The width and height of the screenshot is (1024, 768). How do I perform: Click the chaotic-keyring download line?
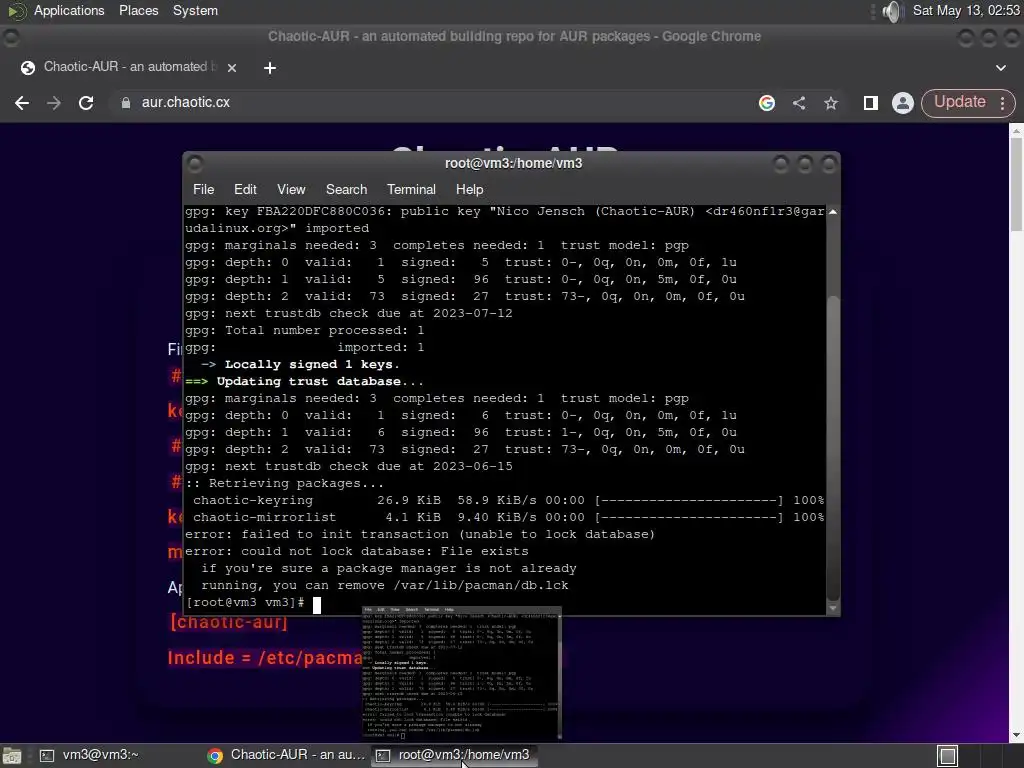(x=505, y=500)
